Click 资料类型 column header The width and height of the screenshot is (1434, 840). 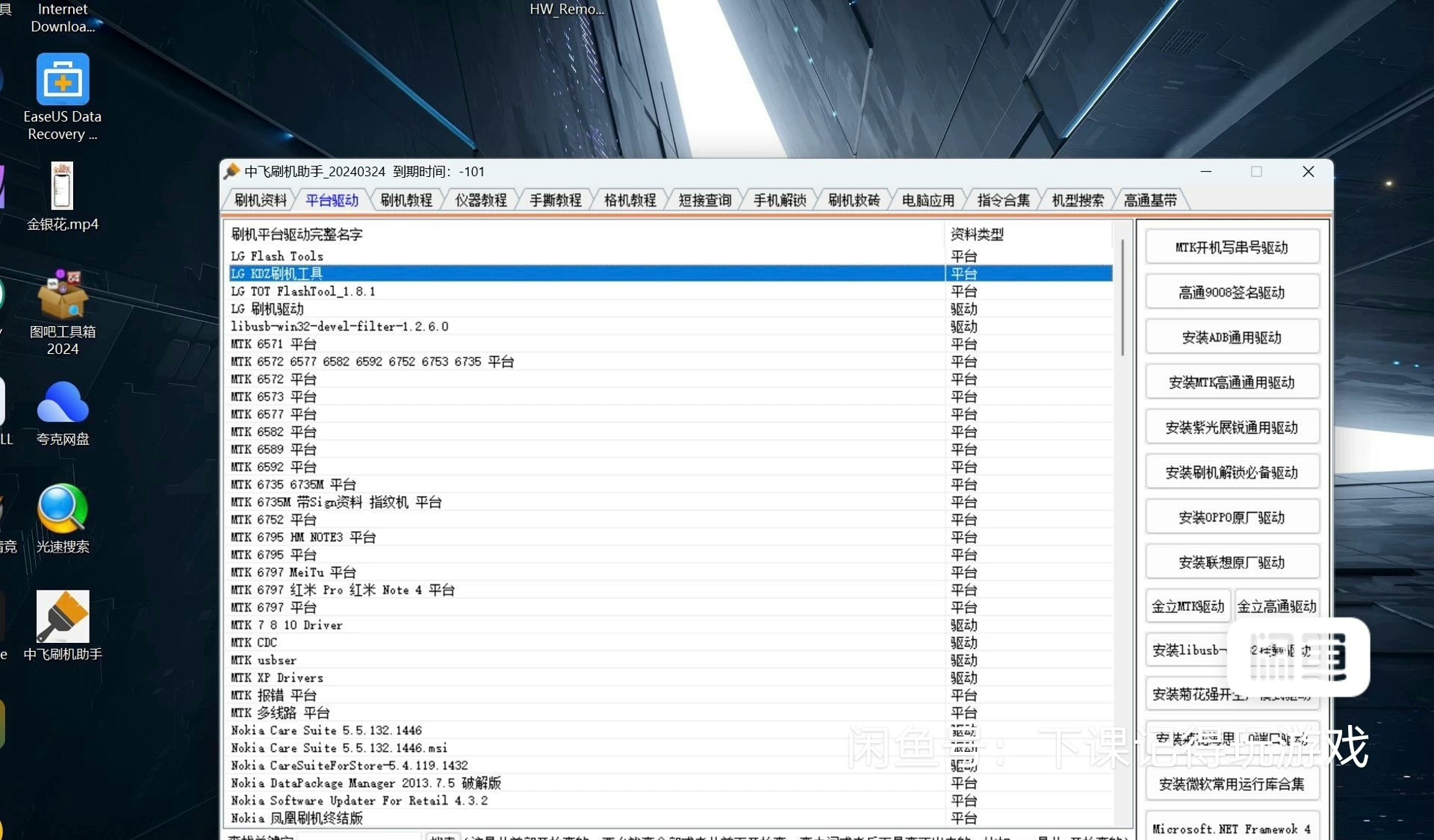[976, 234]
